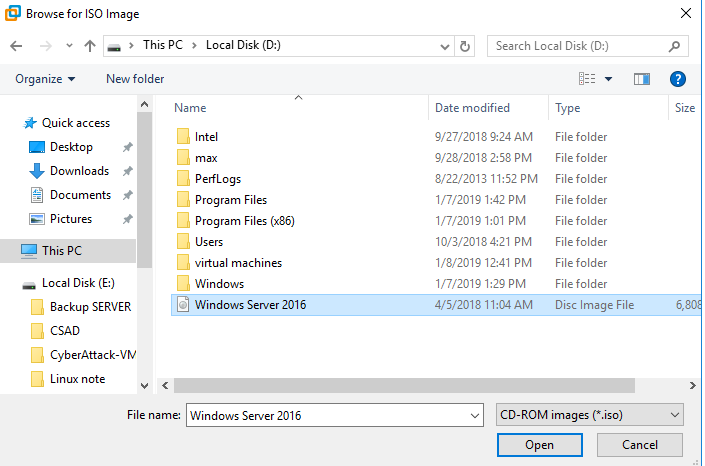Sort by the Name column
The image size is (705, 466).
(x=190, y=108)
